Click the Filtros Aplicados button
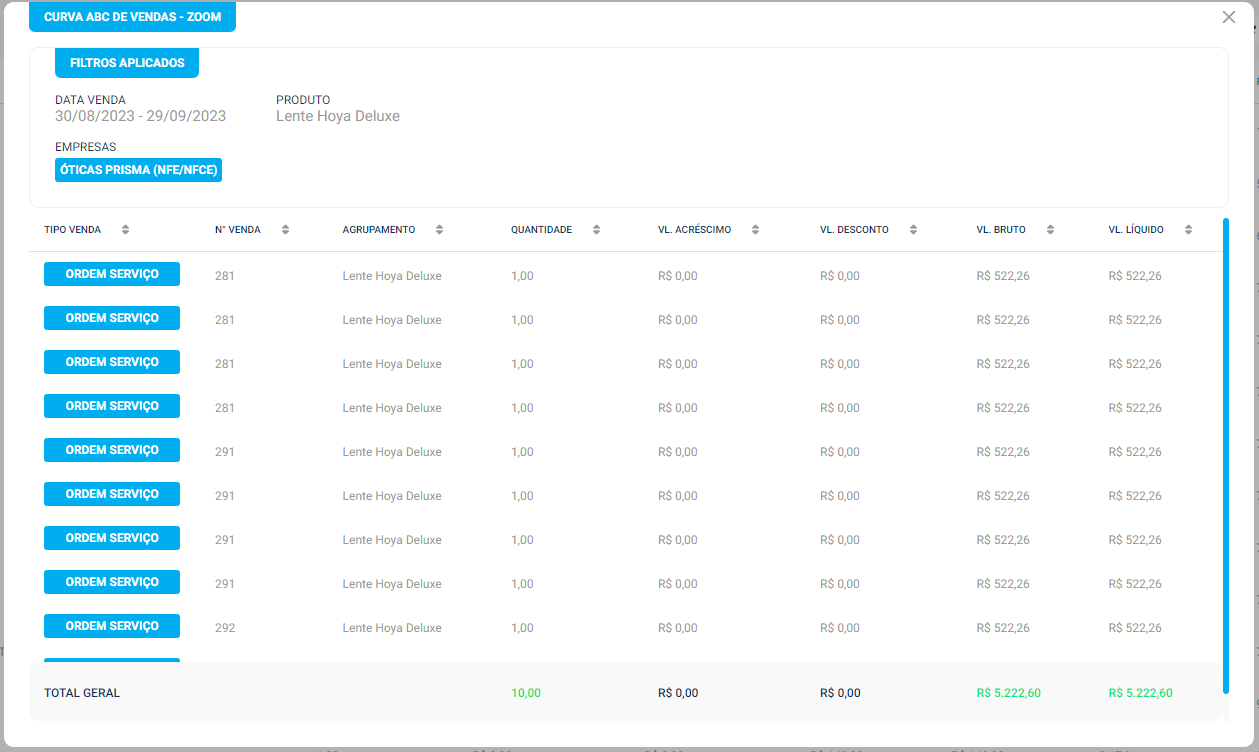This screenshot has height=752, width=1259. [x=127, y=63]
